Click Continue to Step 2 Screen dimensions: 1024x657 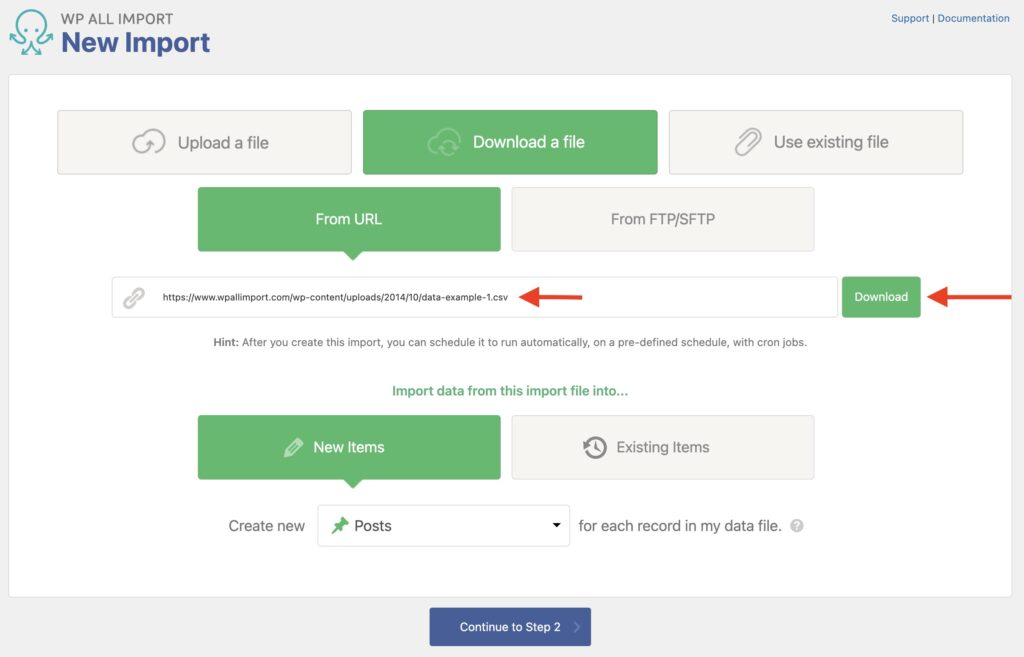click(x=510, y=626)
